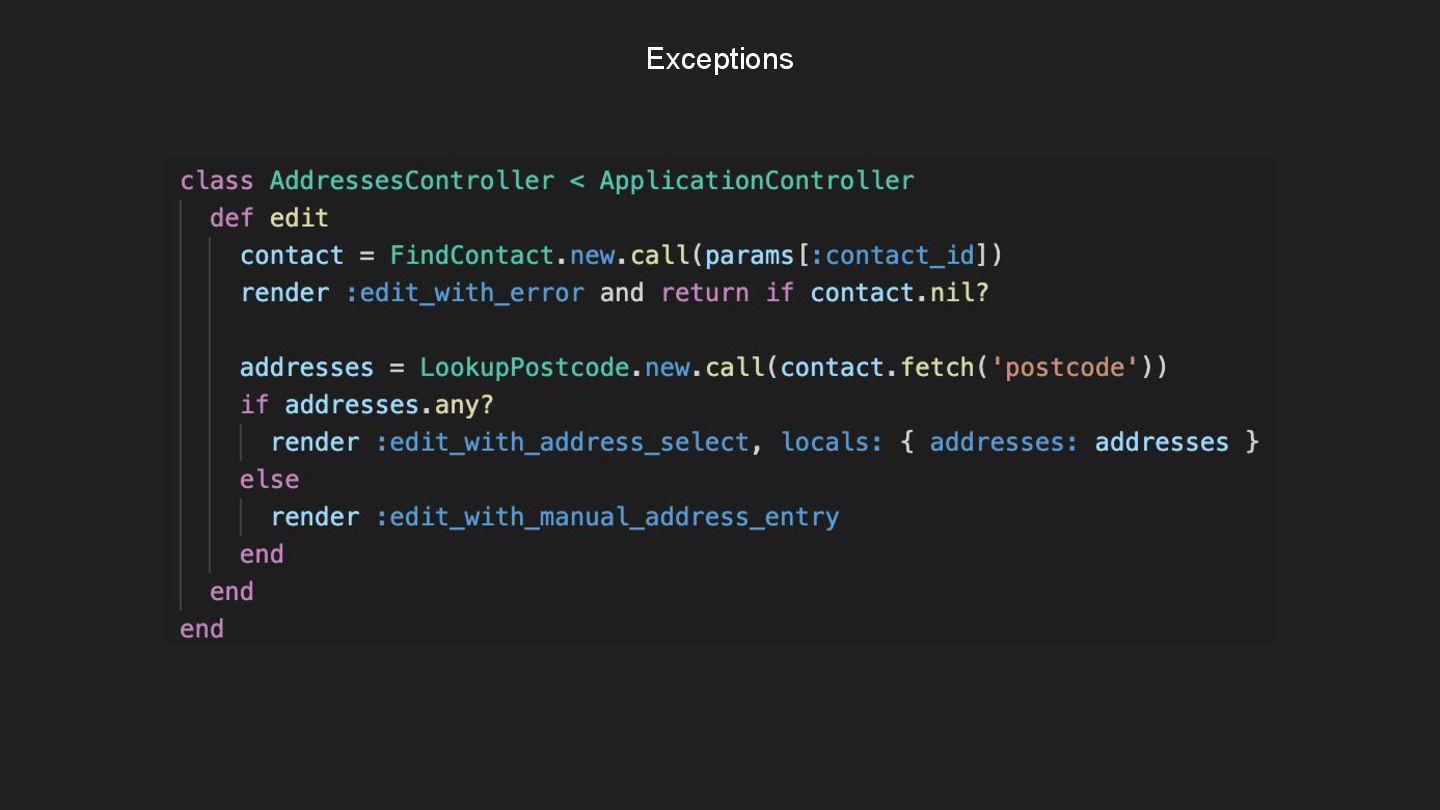
Task: Click the edit method name
Action: coord(299,218)
